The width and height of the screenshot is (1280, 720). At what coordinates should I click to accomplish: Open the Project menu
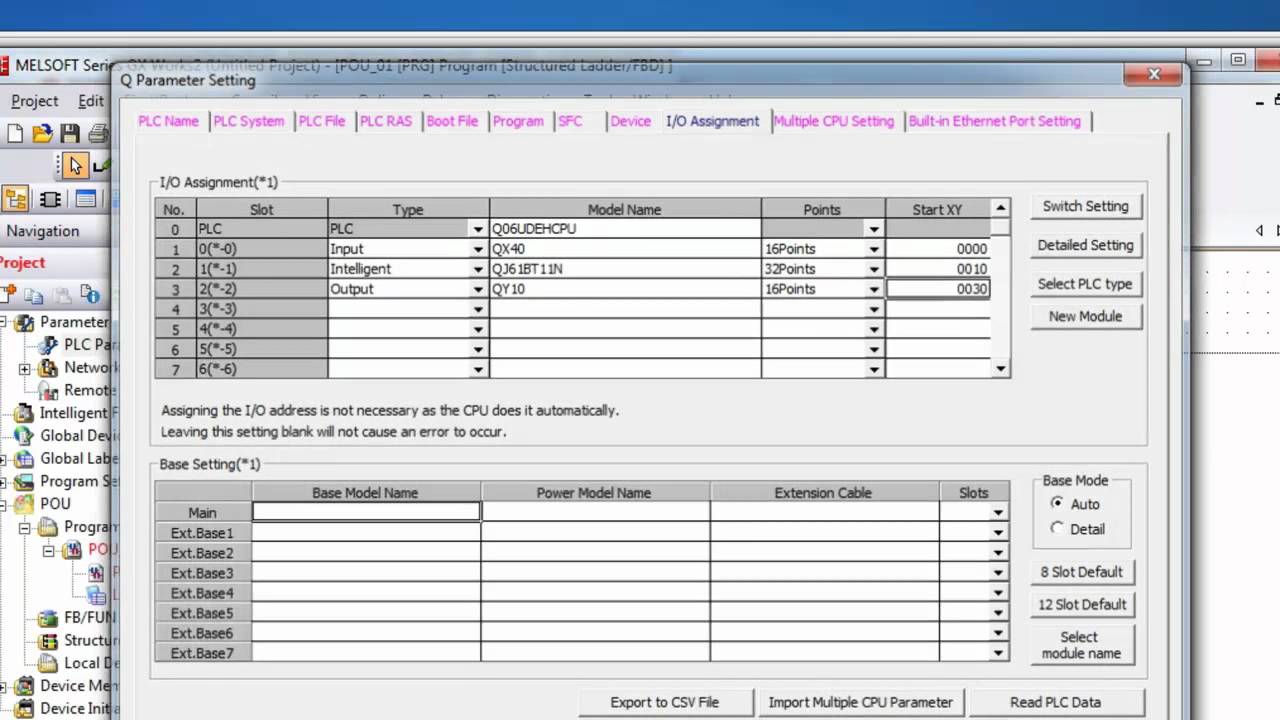(34, 101)
